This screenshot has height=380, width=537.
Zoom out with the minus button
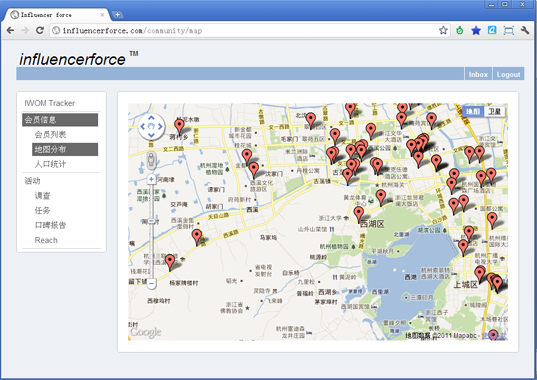click(x=151, y=283)
